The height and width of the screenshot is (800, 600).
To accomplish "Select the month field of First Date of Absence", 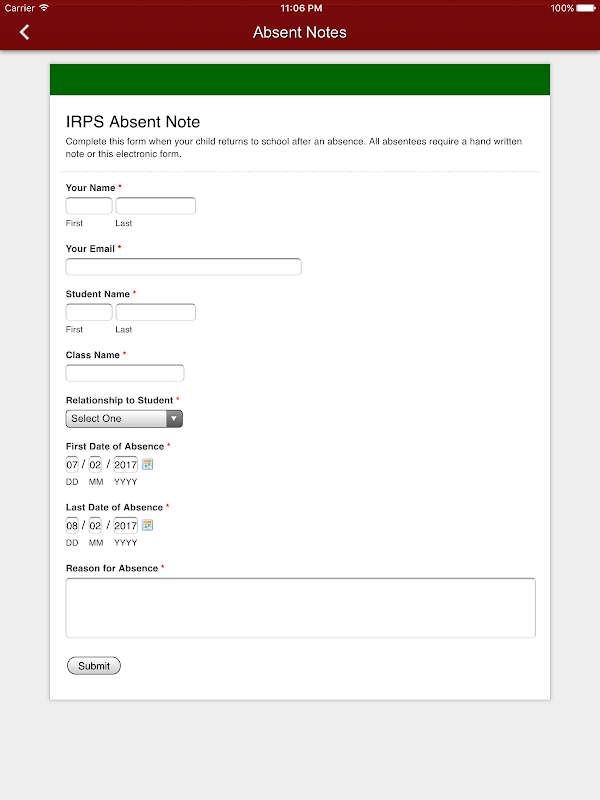I will (95, 464).
